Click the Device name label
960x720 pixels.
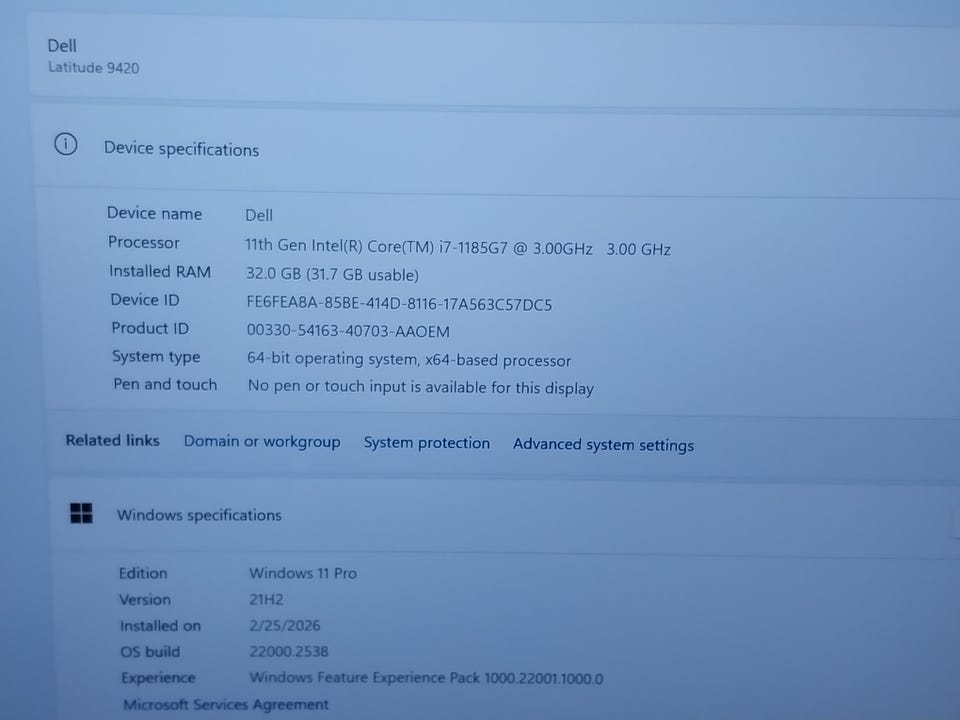(x=154, y=213)
